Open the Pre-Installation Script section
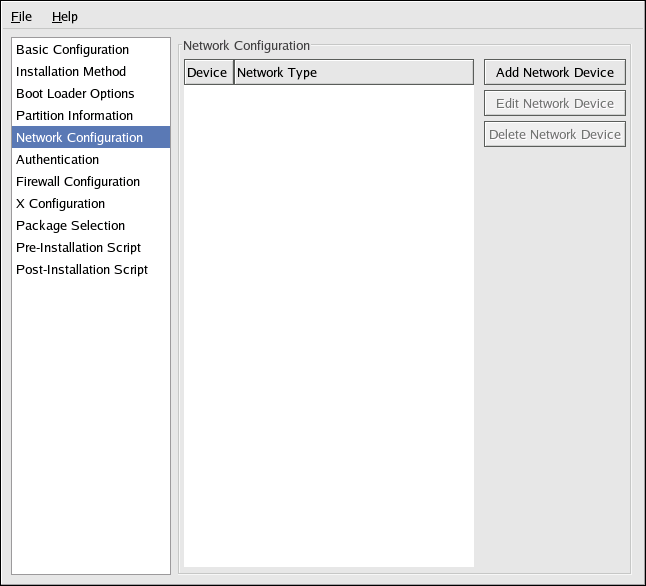This screenshot has height=586, width=646. (78, 248)
